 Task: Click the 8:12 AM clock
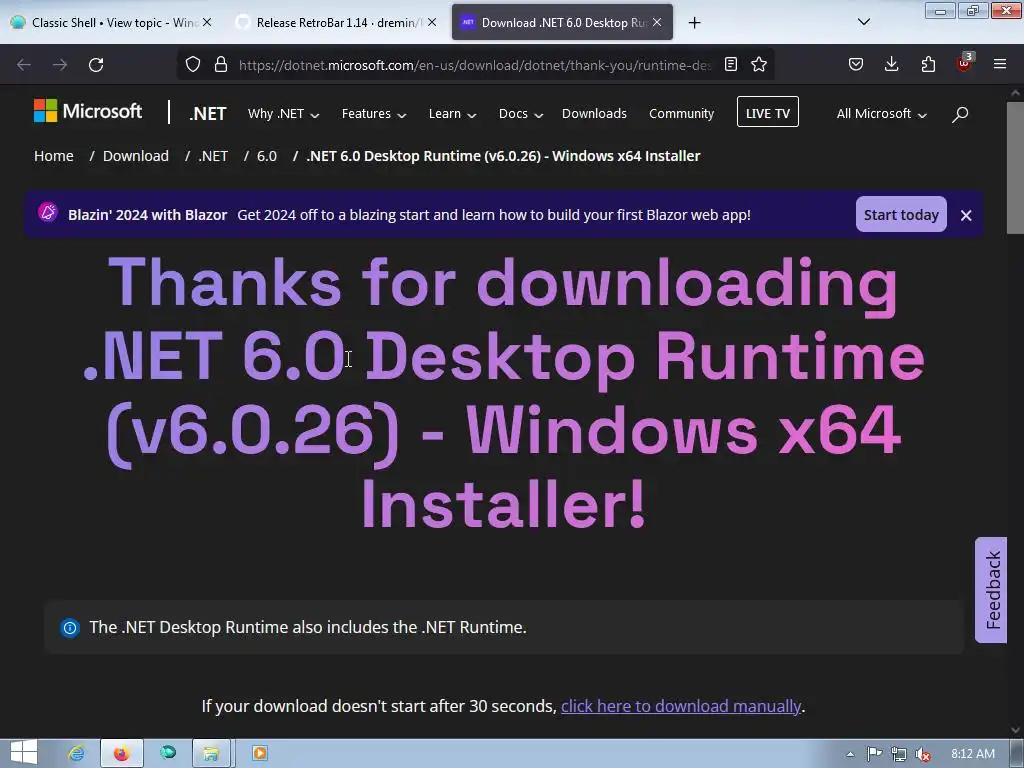973,754
